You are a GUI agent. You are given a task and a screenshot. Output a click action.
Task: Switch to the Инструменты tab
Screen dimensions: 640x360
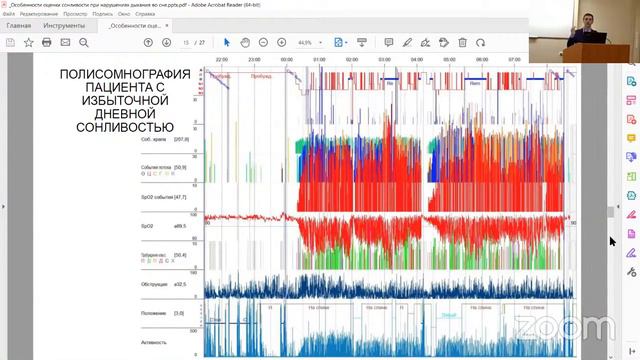click(64, 26)
